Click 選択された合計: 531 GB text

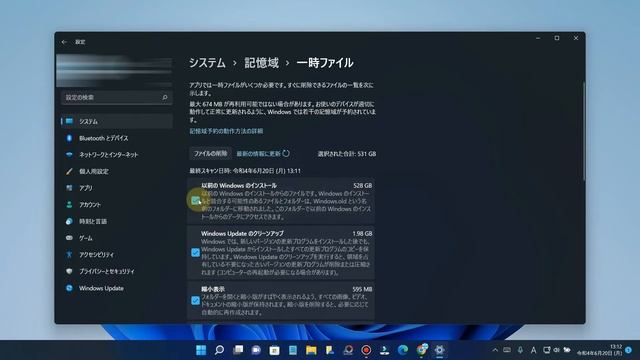[x=347, y=154]
